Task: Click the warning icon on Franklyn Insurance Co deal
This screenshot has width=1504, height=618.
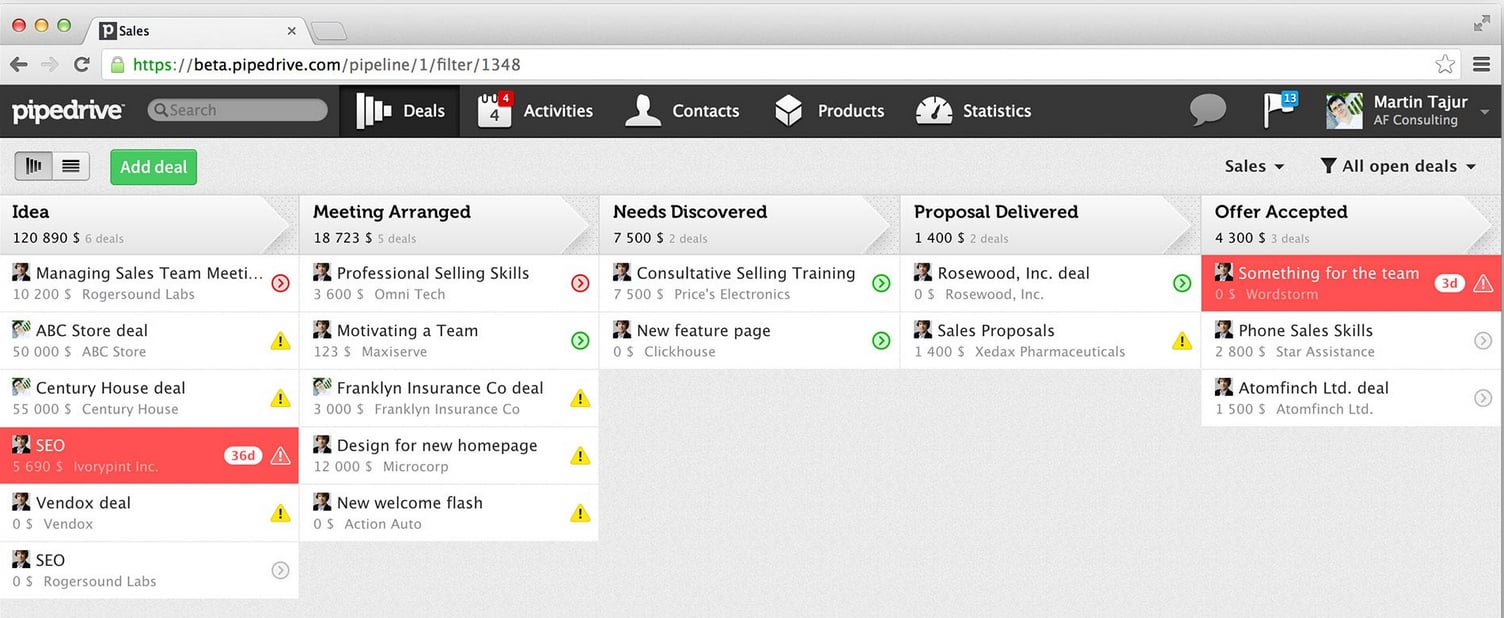Action: (580, 398)
